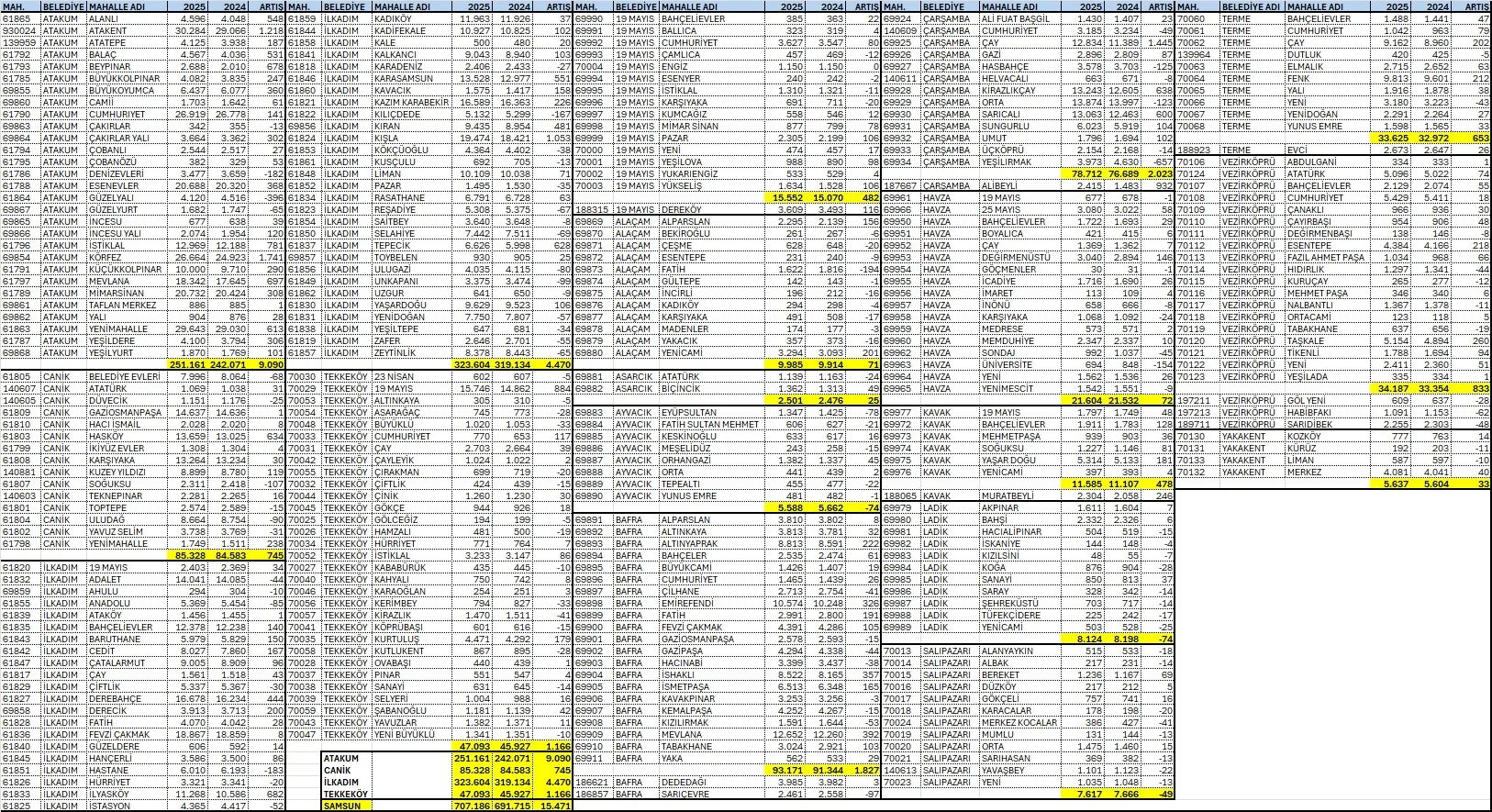1492x812 pixels.
Task: Click the Kavak MURATBEYLİ neighborhood cell
Action: [x=1010, y=495]
